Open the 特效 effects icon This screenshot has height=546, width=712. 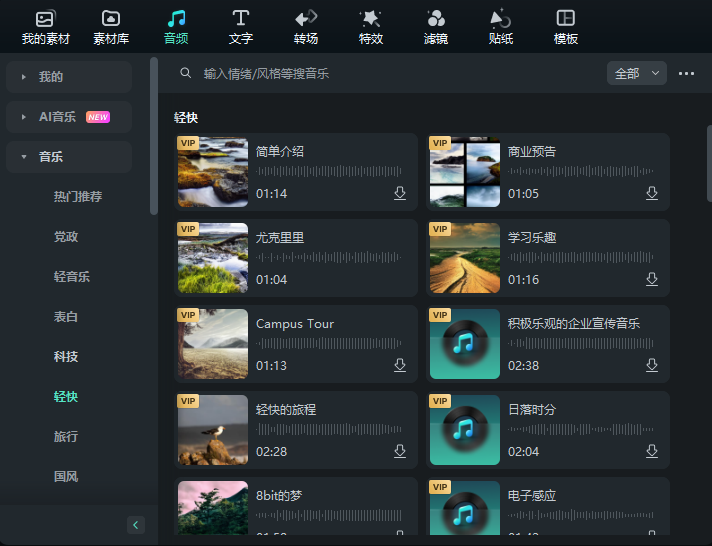coord(371,19)
